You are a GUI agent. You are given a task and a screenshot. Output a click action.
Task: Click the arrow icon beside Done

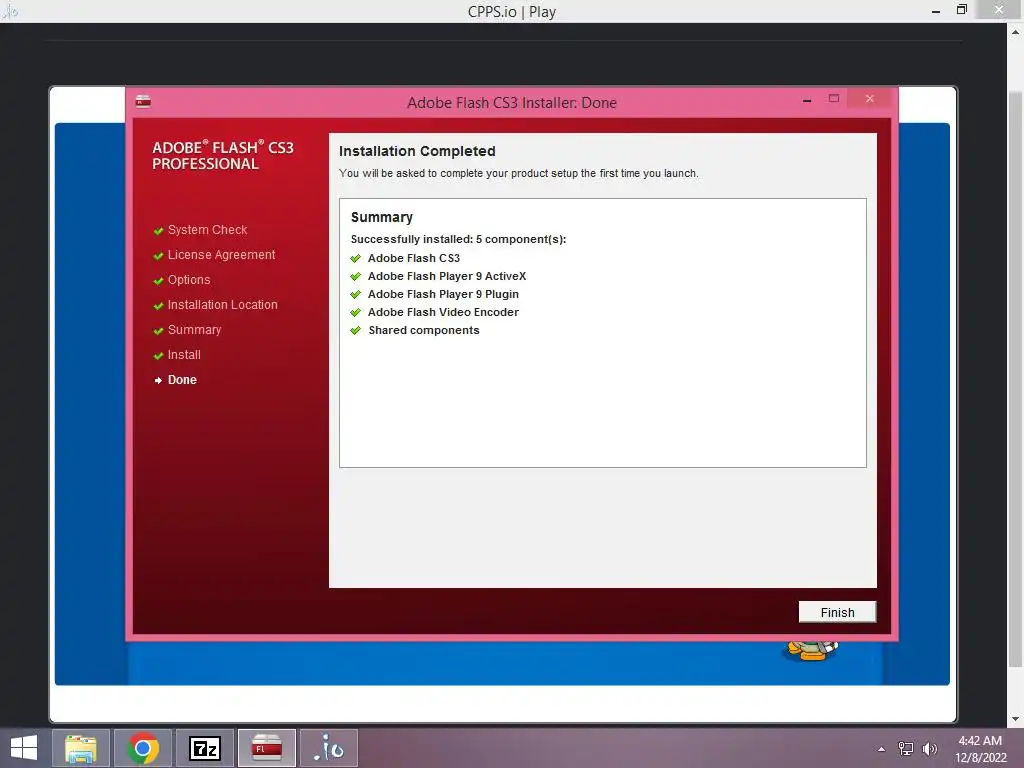[x=158, y=380]
